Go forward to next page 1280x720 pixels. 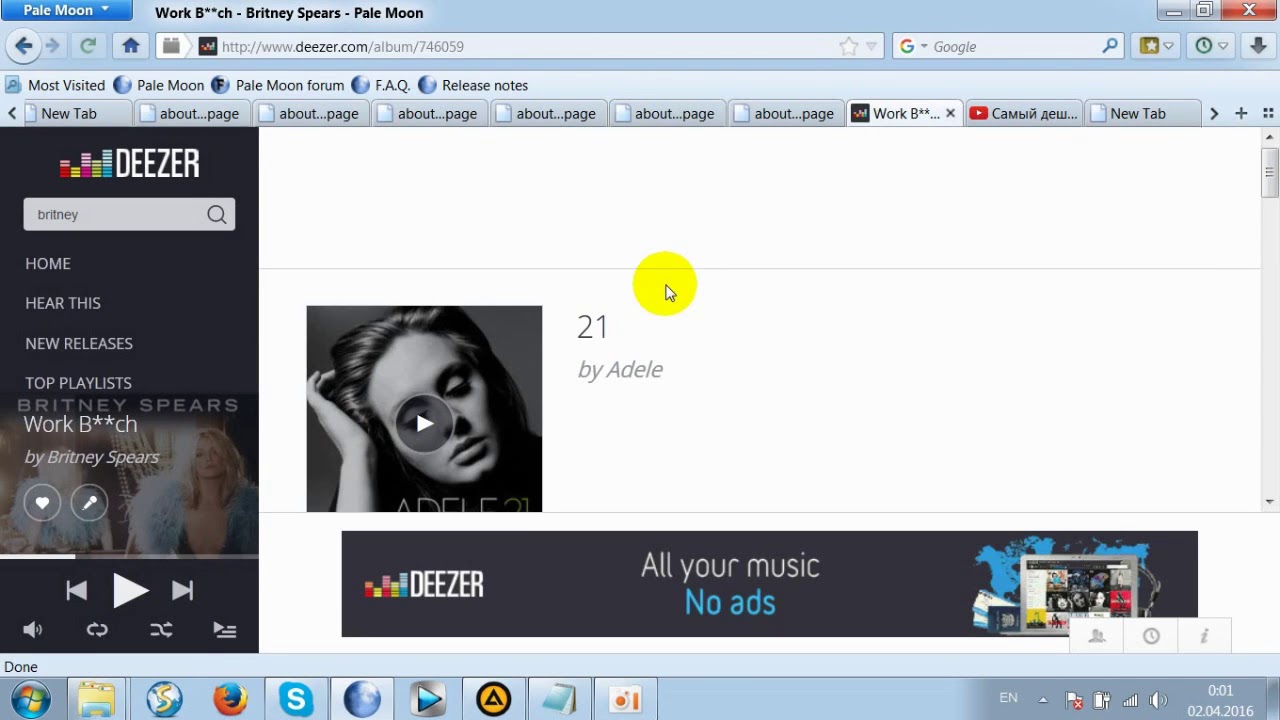pyautogui.click(x=53, y=46)
